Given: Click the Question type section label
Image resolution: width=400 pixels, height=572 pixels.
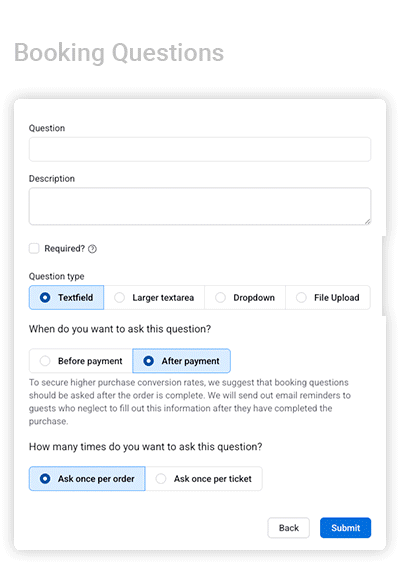Looking at the screenshot, I should coord(57,276).
